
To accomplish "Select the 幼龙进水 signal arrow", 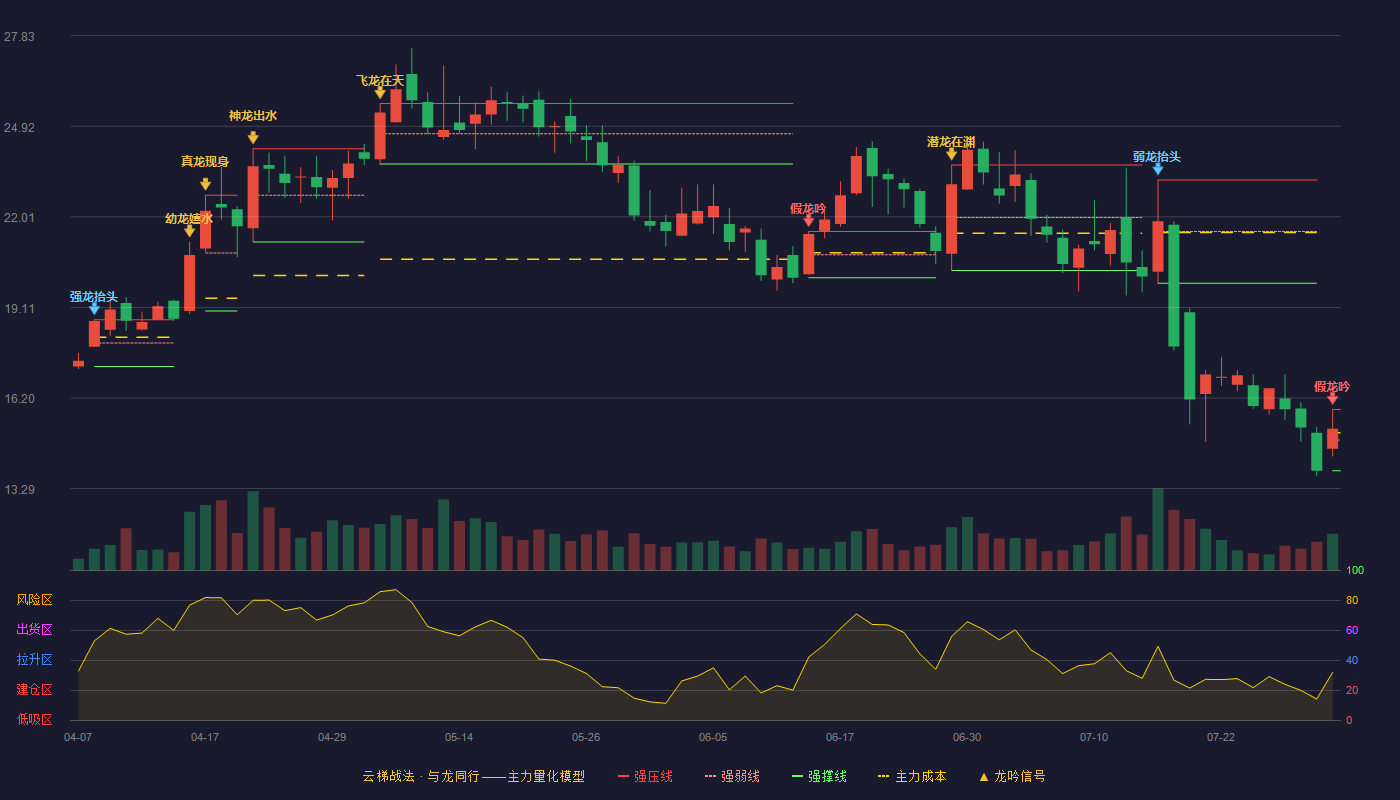I will click(x=189, y=231).
